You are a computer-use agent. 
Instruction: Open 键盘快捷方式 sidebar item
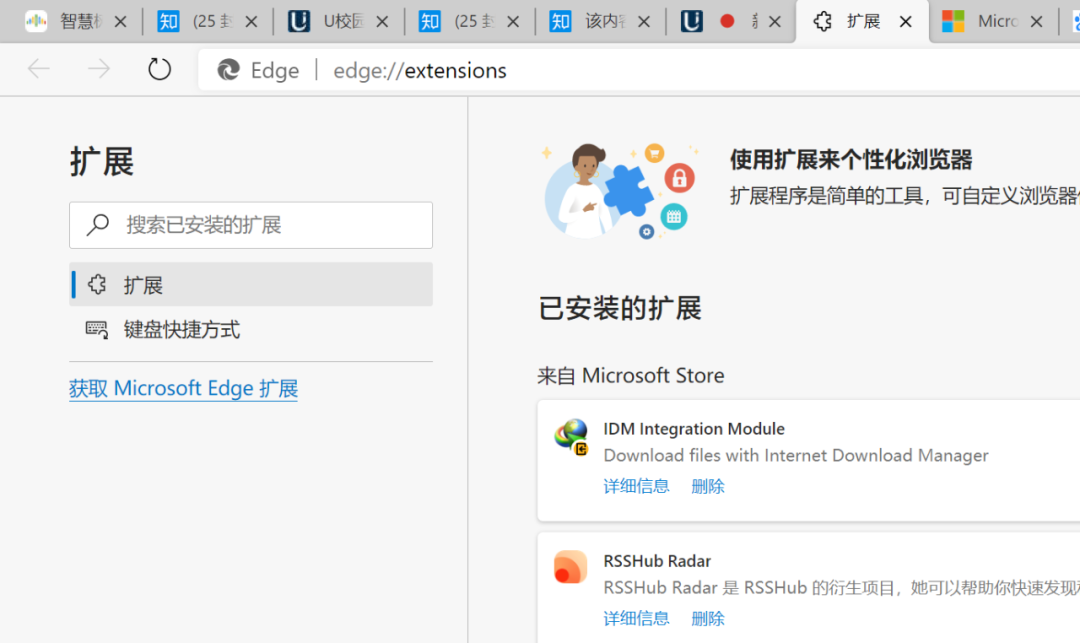pos(251,329)
